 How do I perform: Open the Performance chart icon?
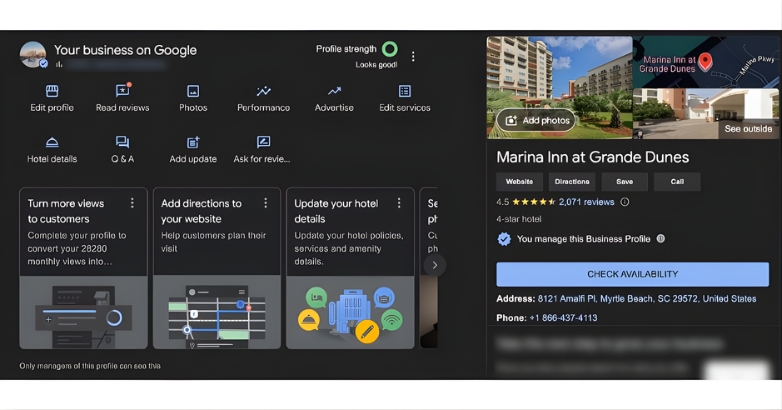[263, 91]
